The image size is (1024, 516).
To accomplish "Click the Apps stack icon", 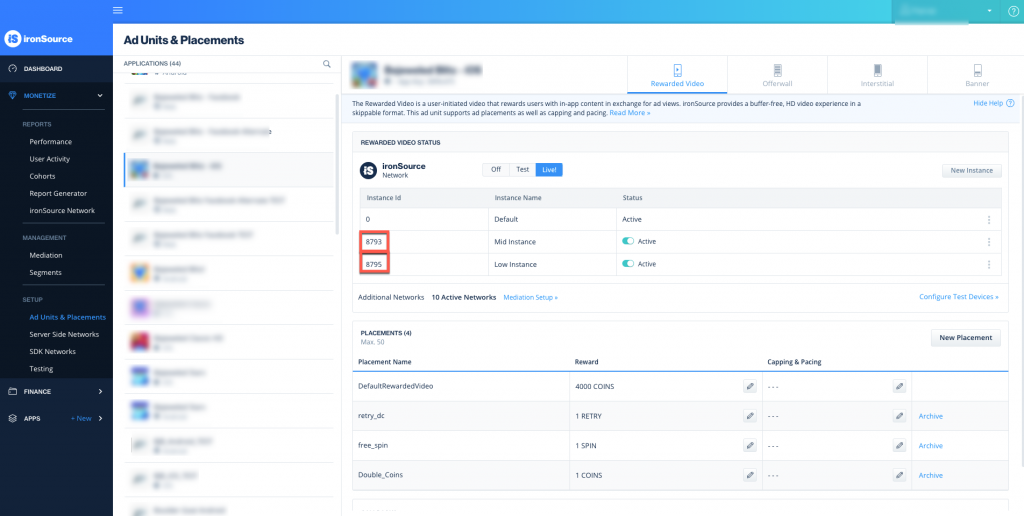I will [x=12, y=418].
